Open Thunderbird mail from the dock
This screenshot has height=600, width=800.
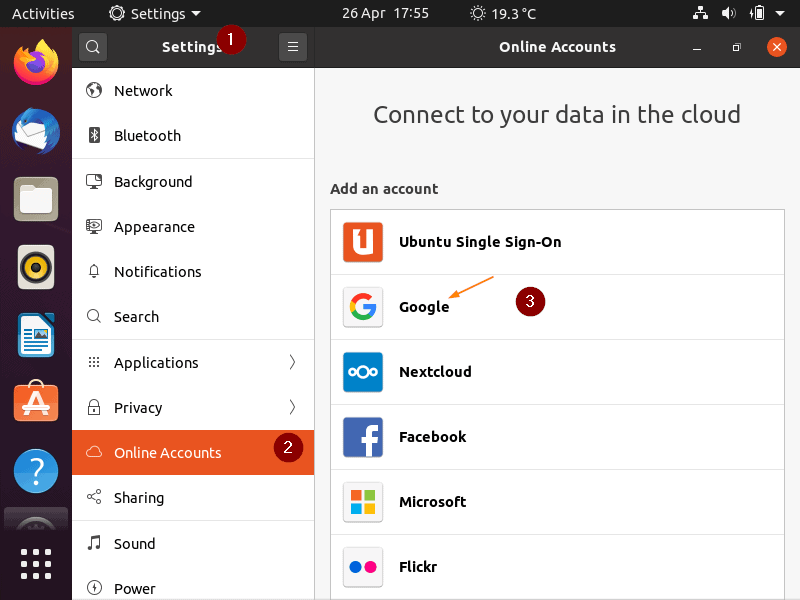click(x=36, y=131)
